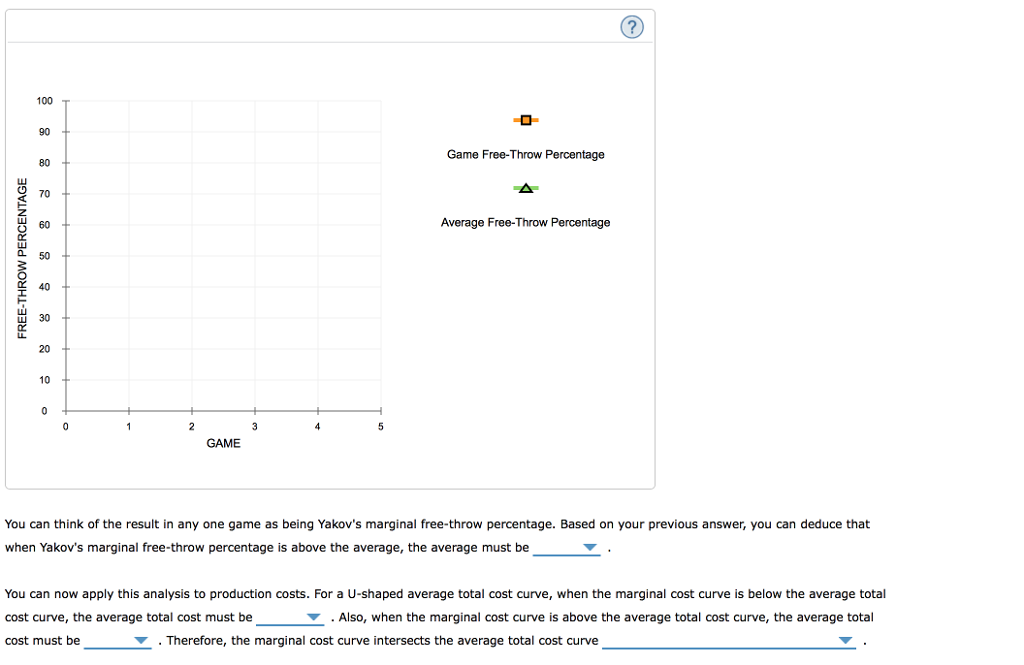
Task: Click the y-axis value 50
Action: tap(44, 256)
